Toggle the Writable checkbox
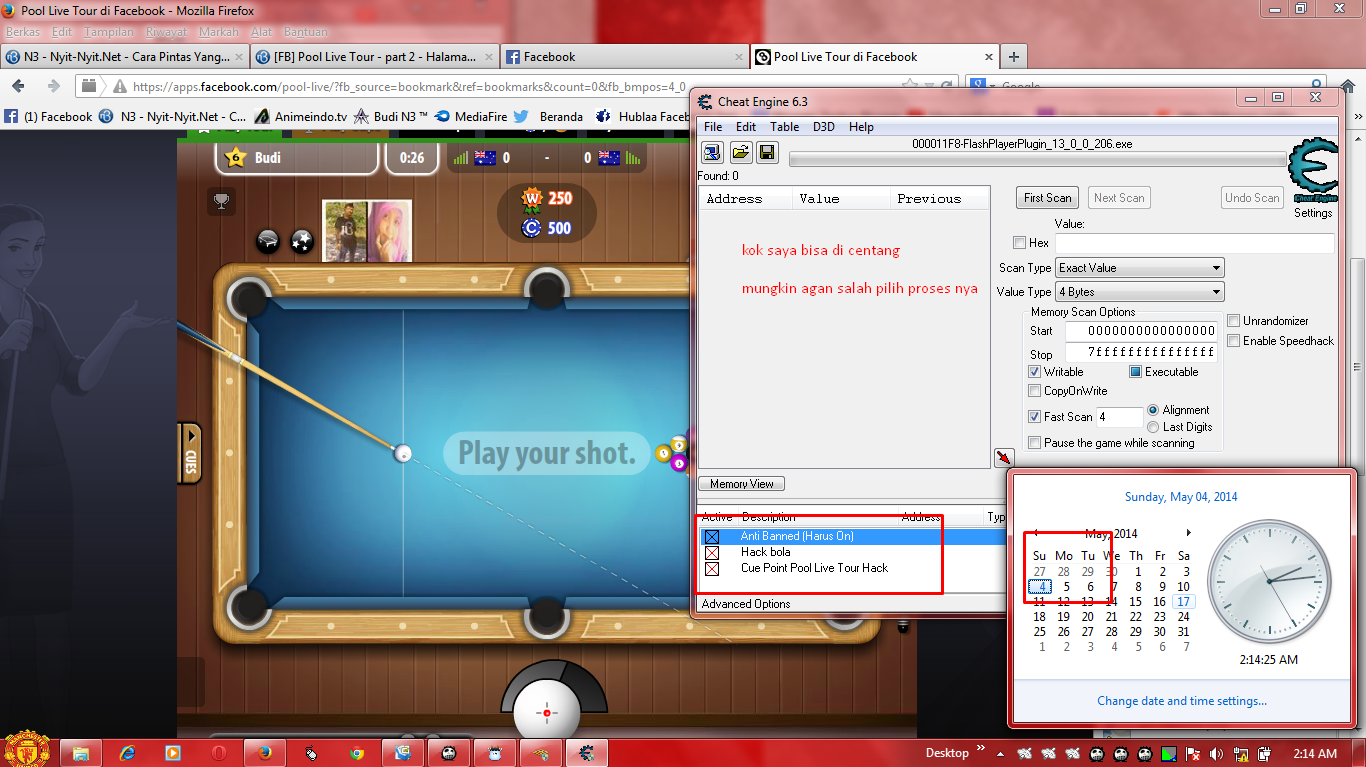Screen dimensions: 1366x767 (1035, 372)
